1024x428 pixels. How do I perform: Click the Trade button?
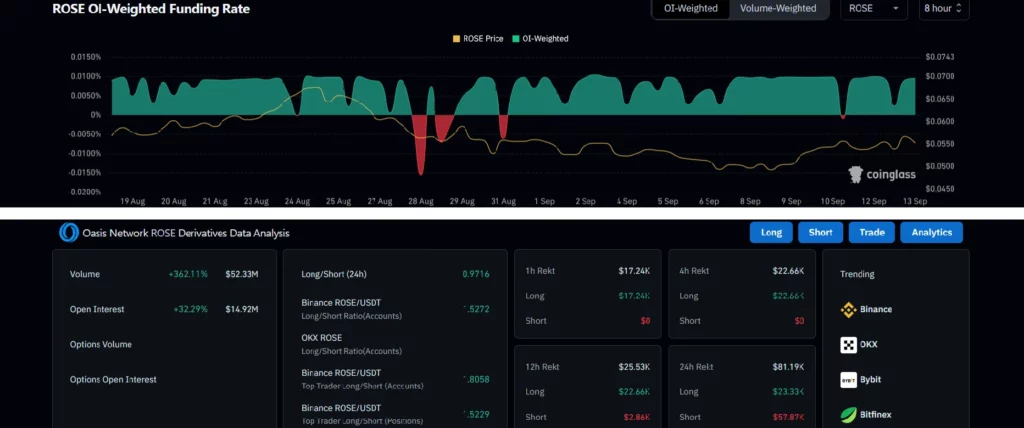872,232
